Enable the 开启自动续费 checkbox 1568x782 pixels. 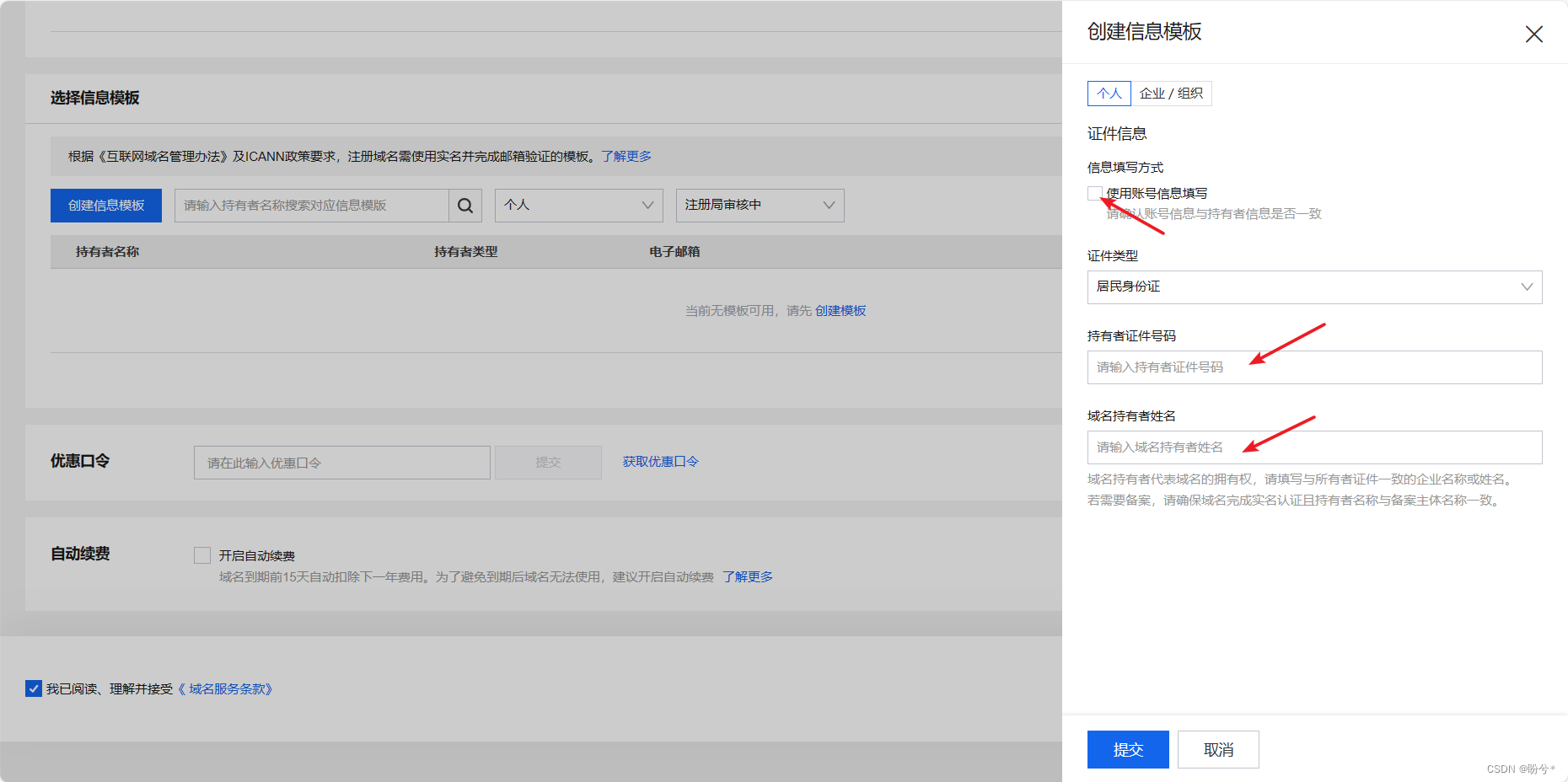pyautogui.click(x=202, y=555)
